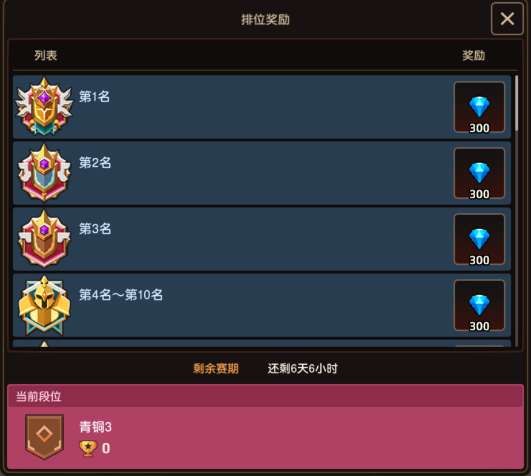Screen dimensions: 531x476
Task: Click the 奖励 column header
Action: point(474,55)
